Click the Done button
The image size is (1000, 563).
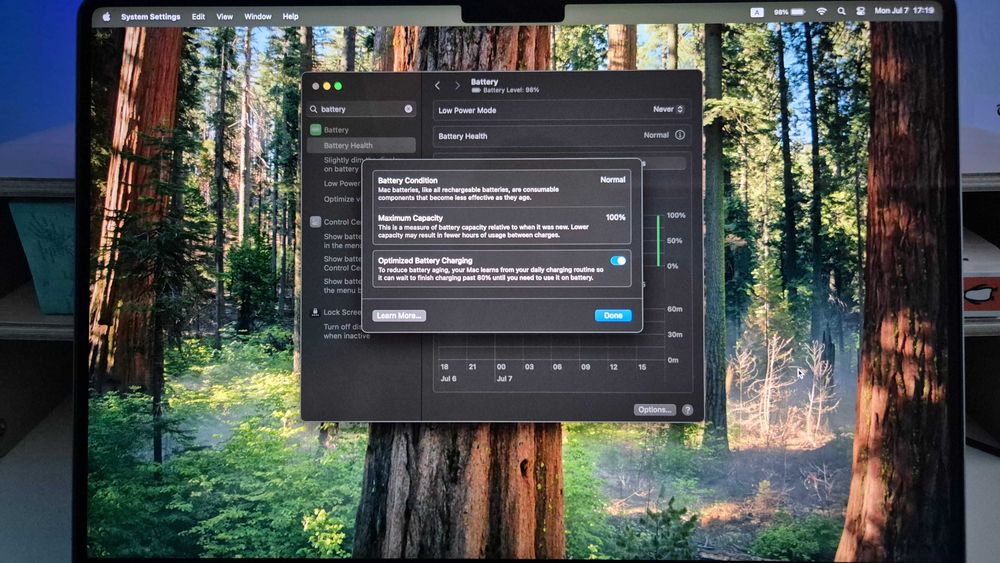coord(613,316)
